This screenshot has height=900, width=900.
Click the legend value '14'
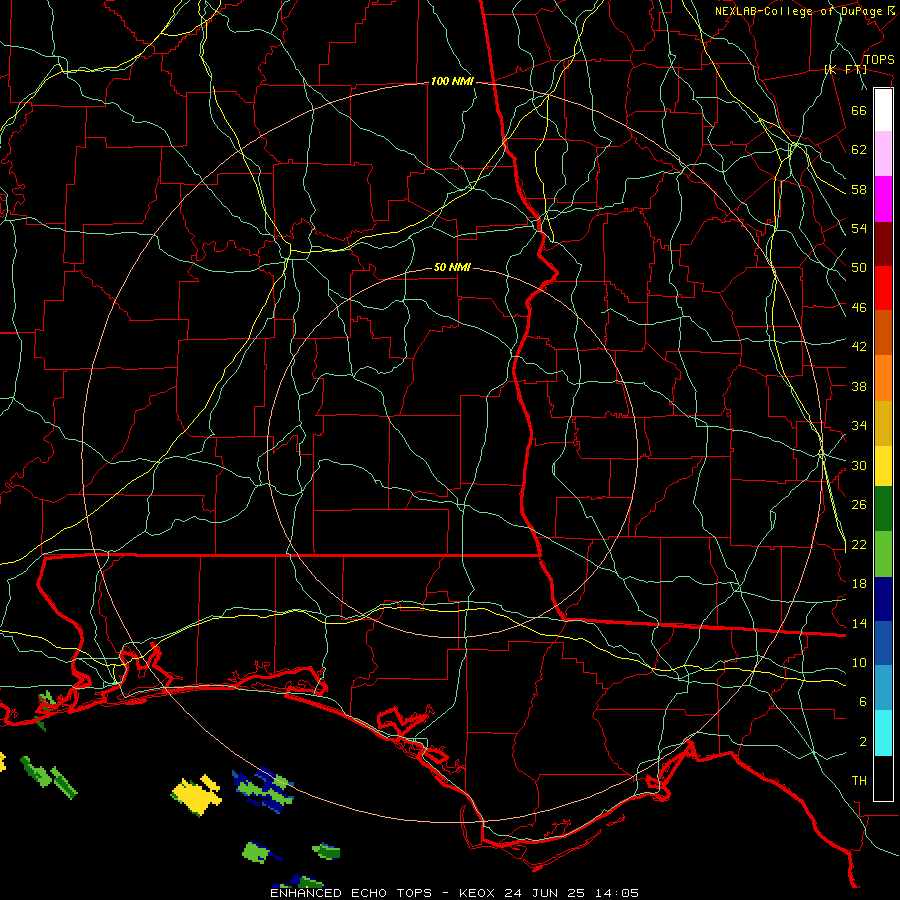pyautogui.click(x=859, y=623)
